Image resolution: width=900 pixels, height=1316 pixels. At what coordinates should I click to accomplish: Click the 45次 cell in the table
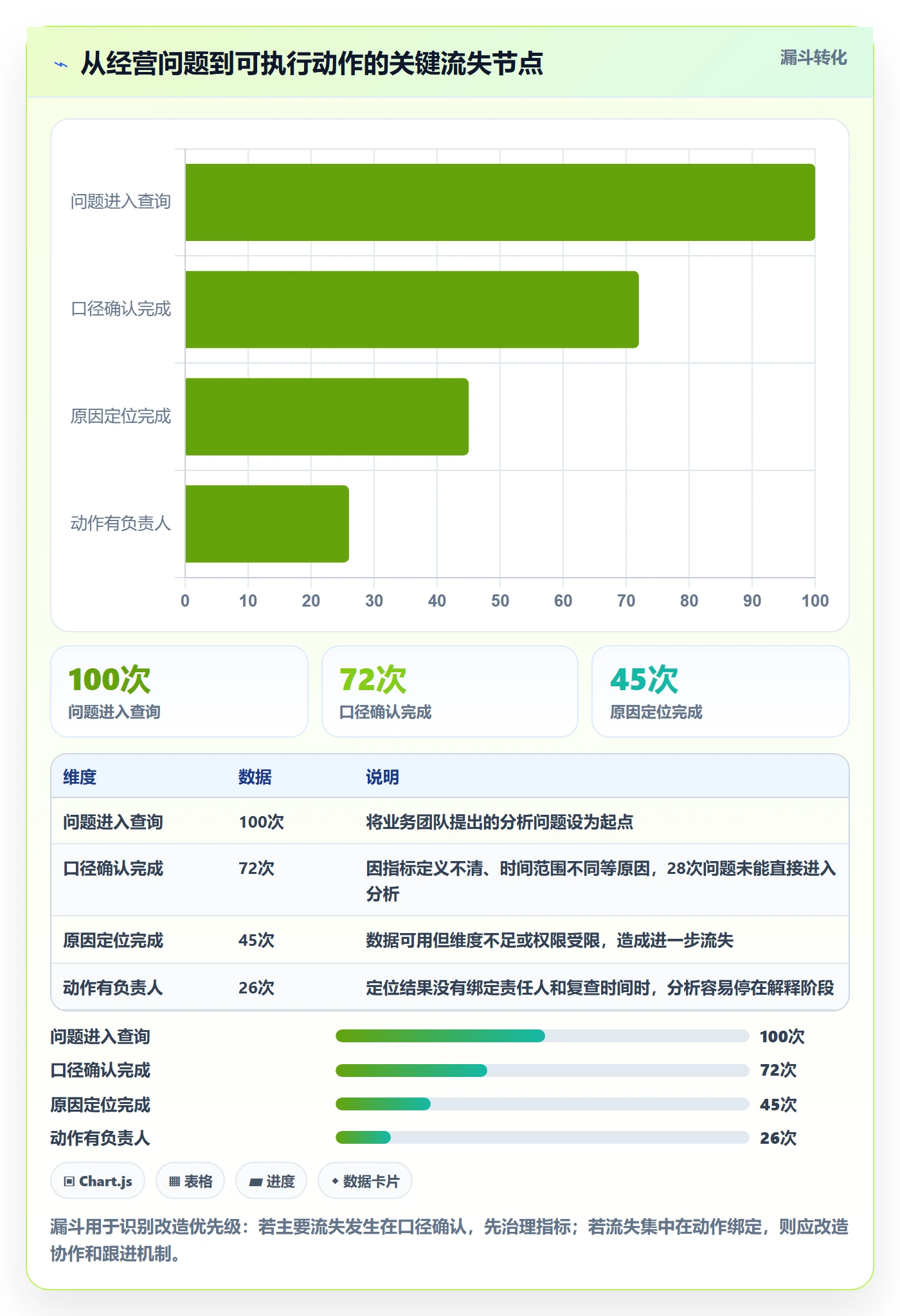tap(256, 940)
